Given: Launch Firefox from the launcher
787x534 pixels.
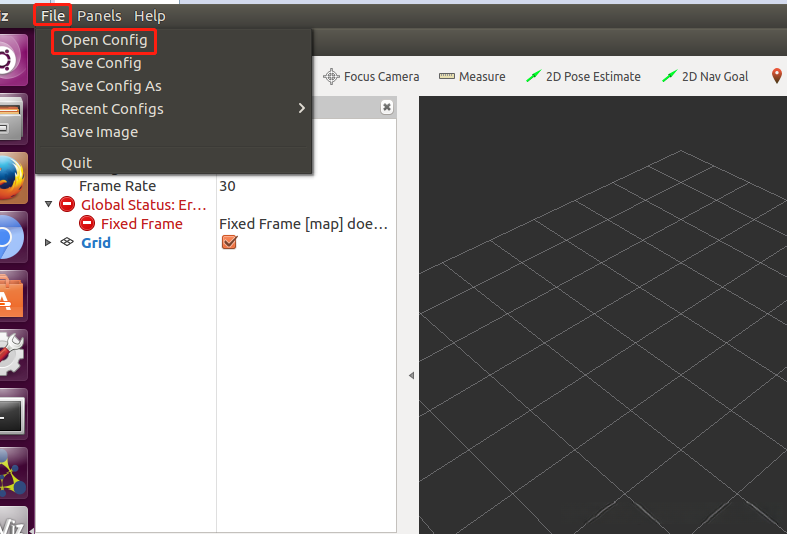Looking at the screenshot, I should [x=12, y=178].
